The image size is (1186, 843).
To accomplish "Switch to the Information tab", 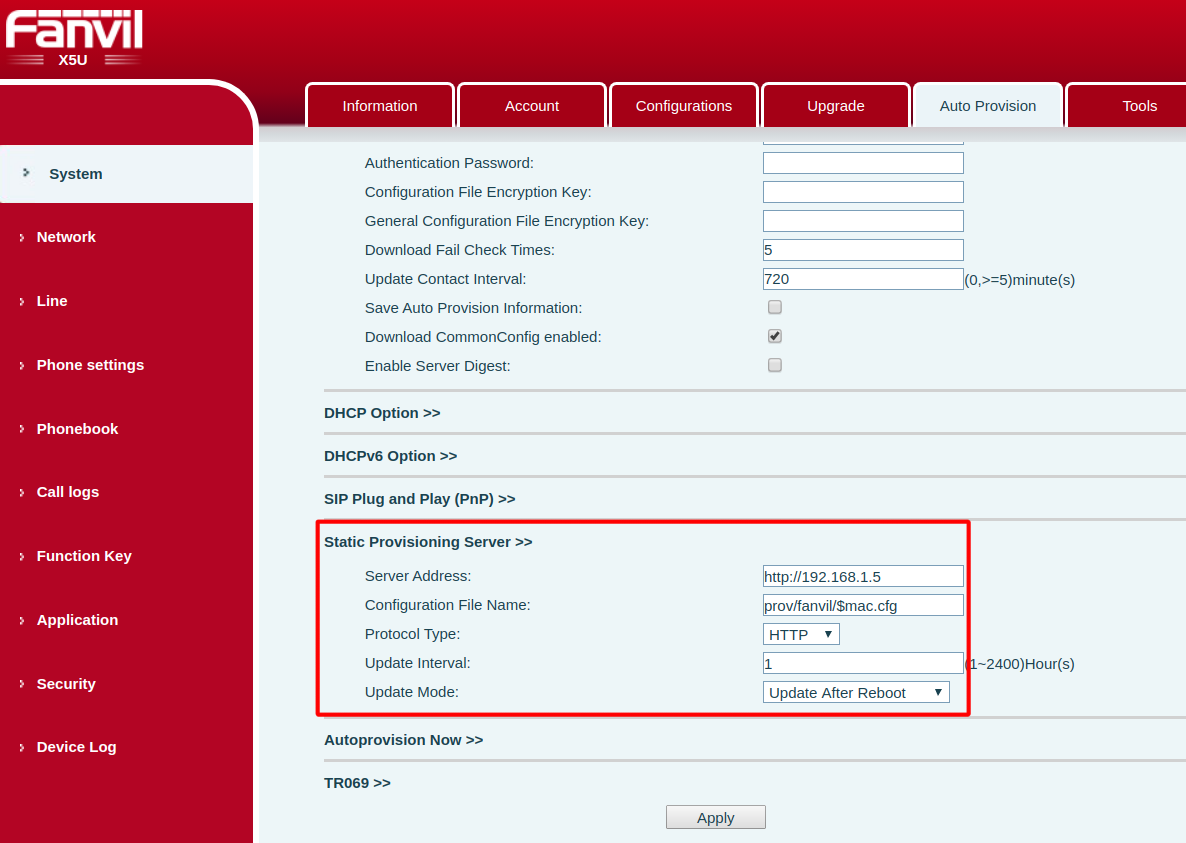I will pos(380,106).
